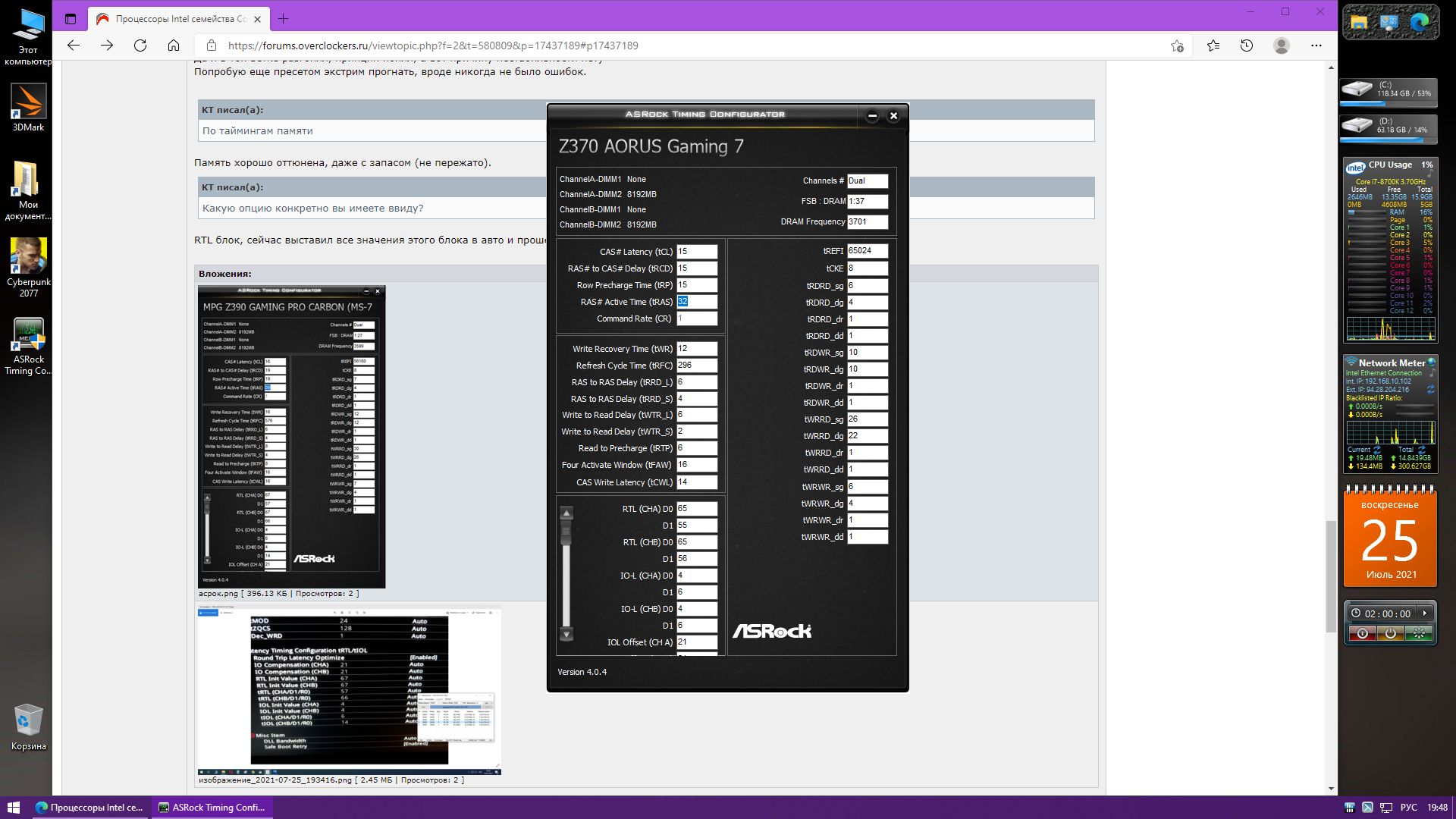Image resolution: width=1456 pixels, height=819 pixels.
Task: Open browser history panel
Action: coord(1247,45)
